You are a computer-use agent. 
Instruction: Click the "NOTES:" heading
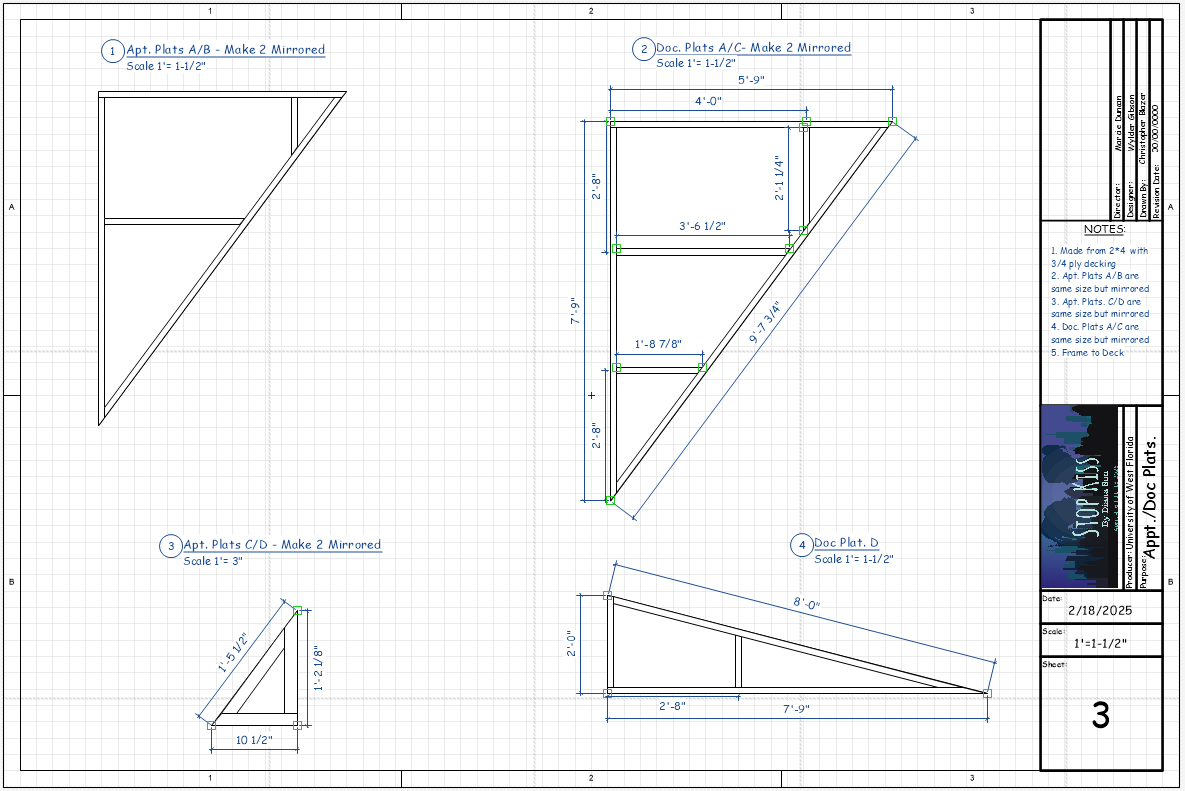[x=1104, y=230]
